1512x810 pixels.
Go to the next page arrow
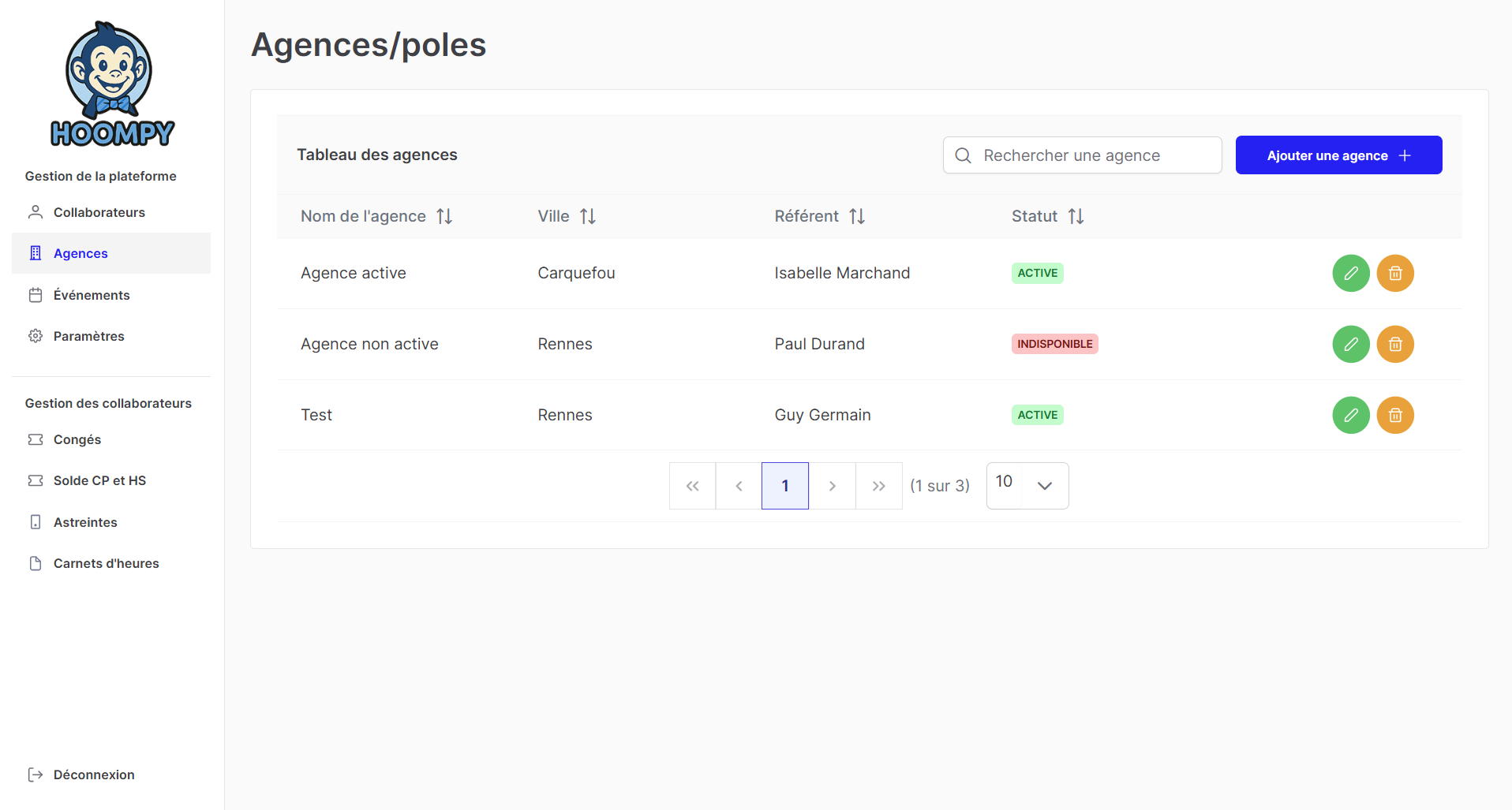pos(832,486)
